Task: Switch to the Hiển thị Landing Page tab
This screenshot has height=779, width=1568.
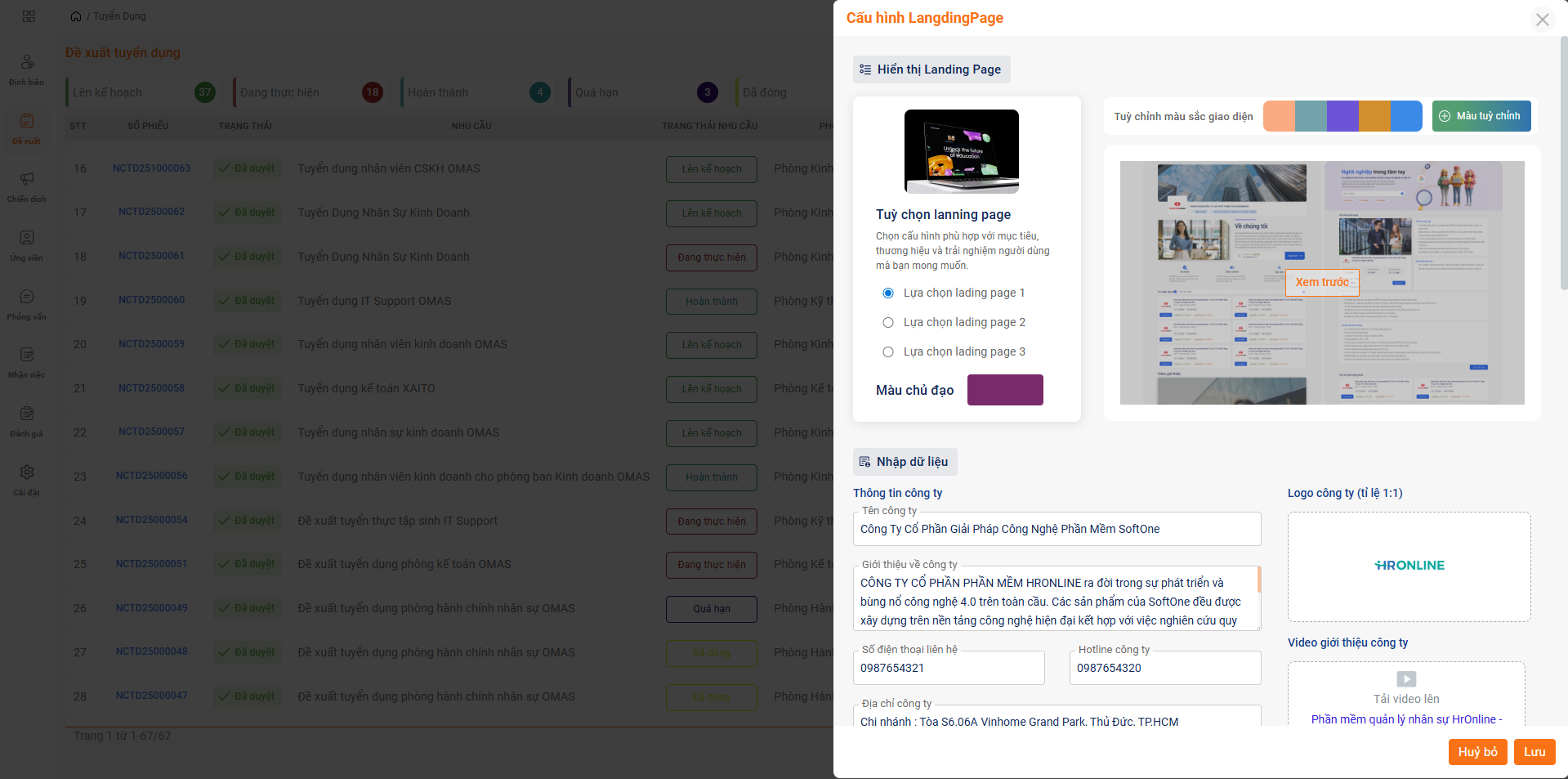Action: coord(931,69)
